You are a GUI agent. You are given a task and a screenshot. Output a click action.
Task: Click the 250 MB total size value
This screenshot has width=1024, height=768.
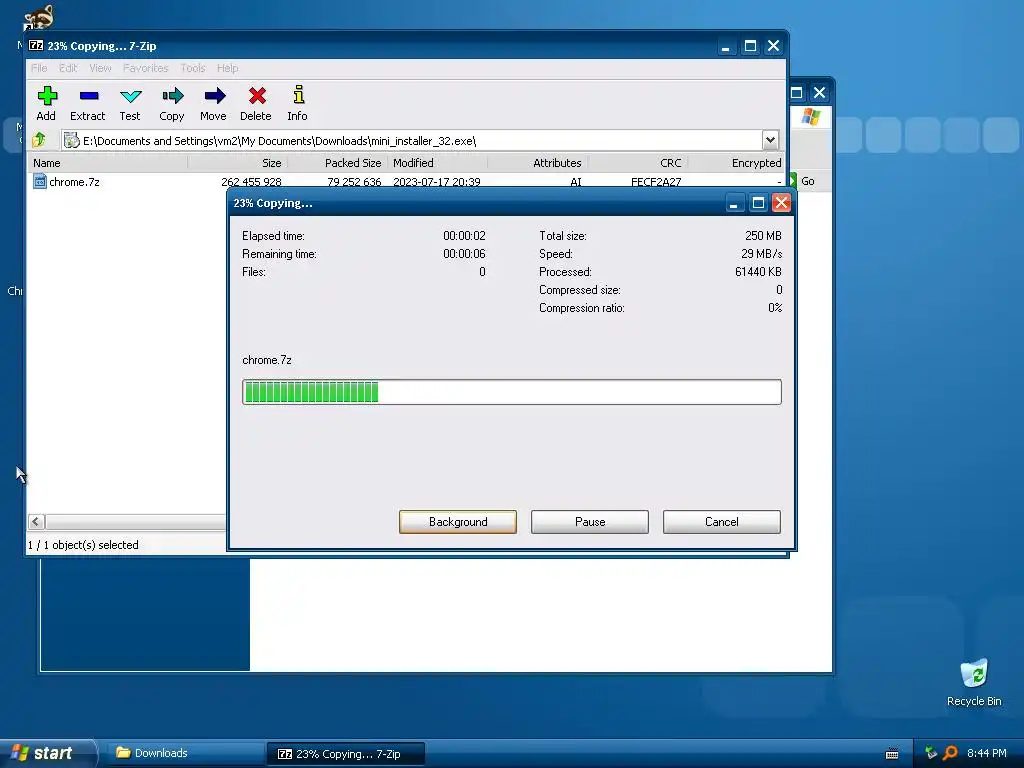[763, 236]
